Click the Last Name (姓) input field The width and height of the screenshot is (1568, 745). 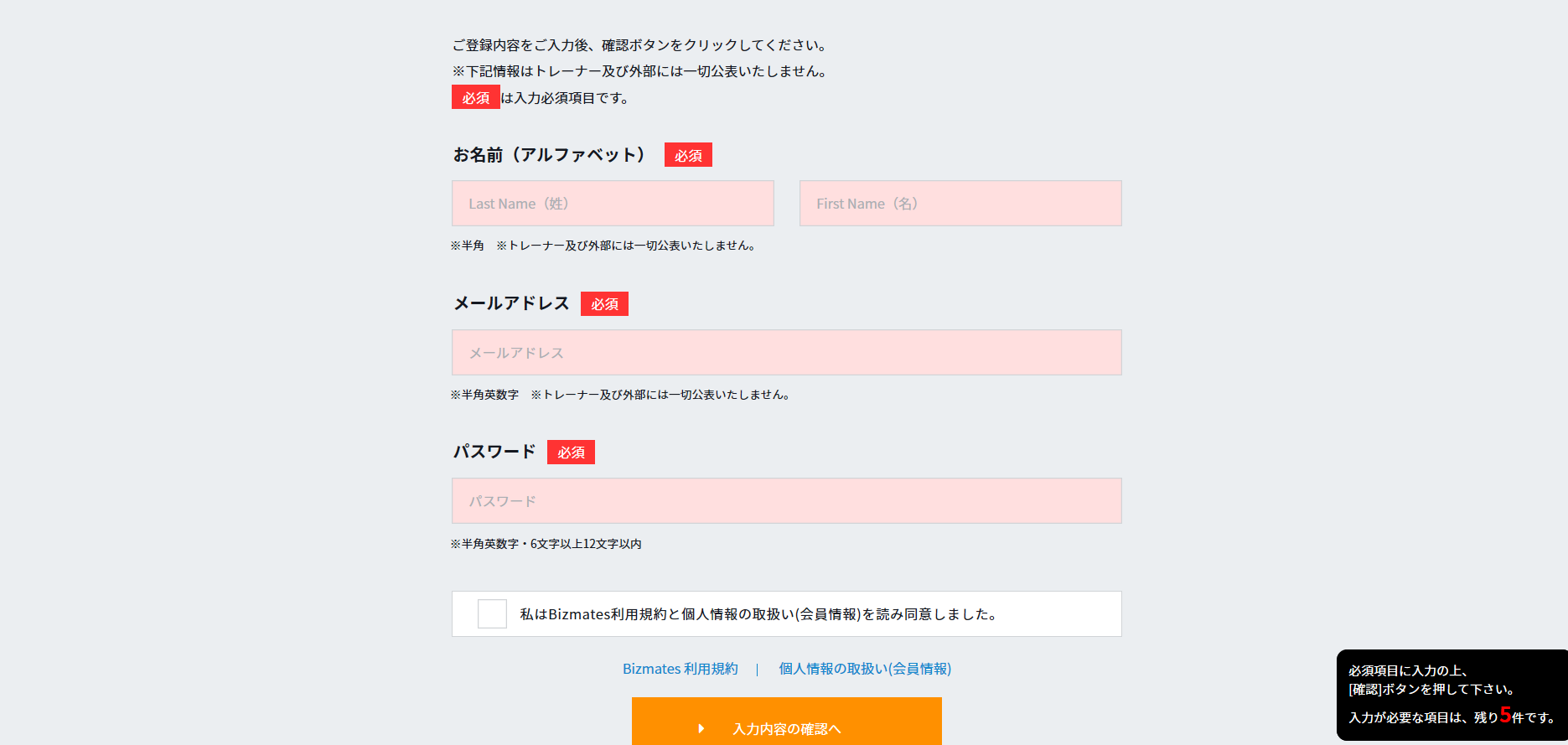613,204
